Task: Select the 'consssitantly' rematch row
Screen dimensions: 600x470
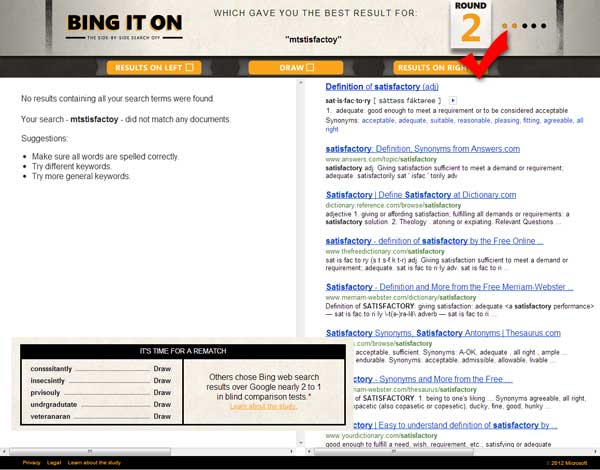Action: coord(101,369)
